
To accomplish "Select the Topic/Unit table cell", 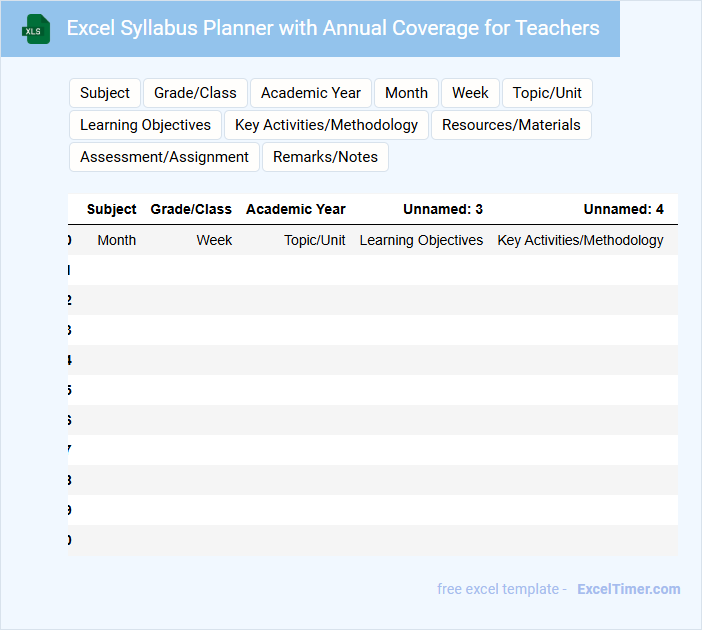I will [314, 240].
